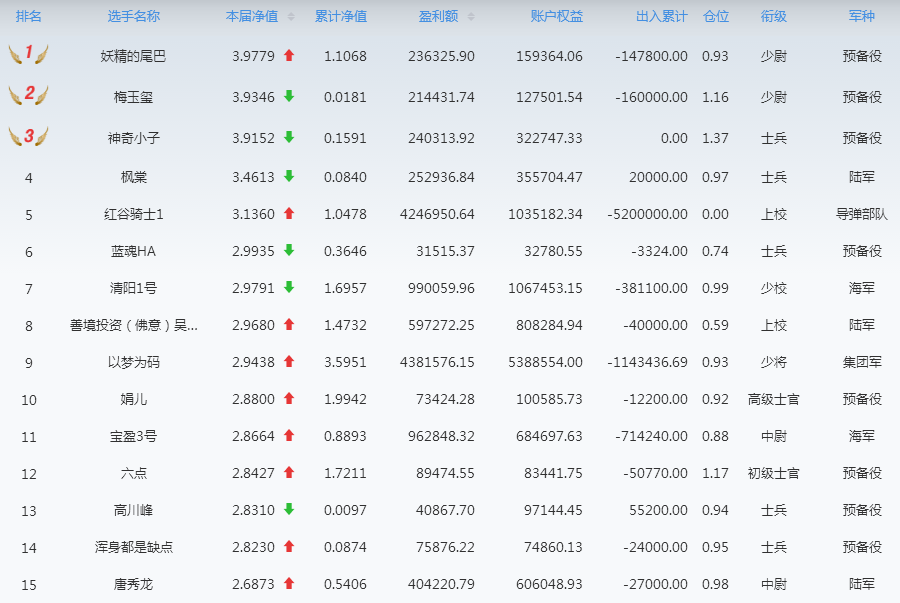Select profit value 4246950.64
The image size is (900, 603).
(437, 215)
